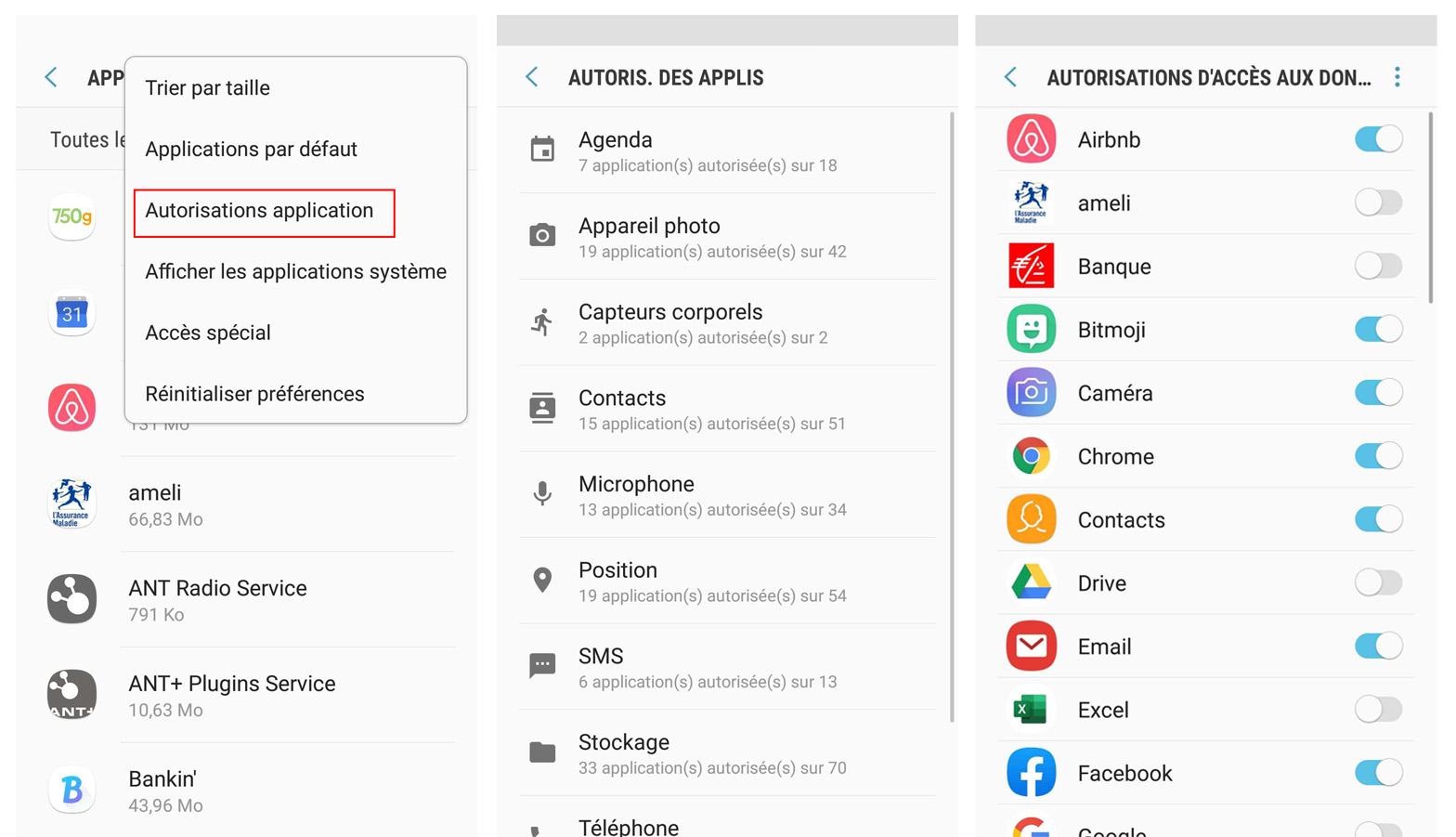Tap the Google Drive icon
The height and width of the screenshot is (837, 1456).
(x=1031, y=582)
